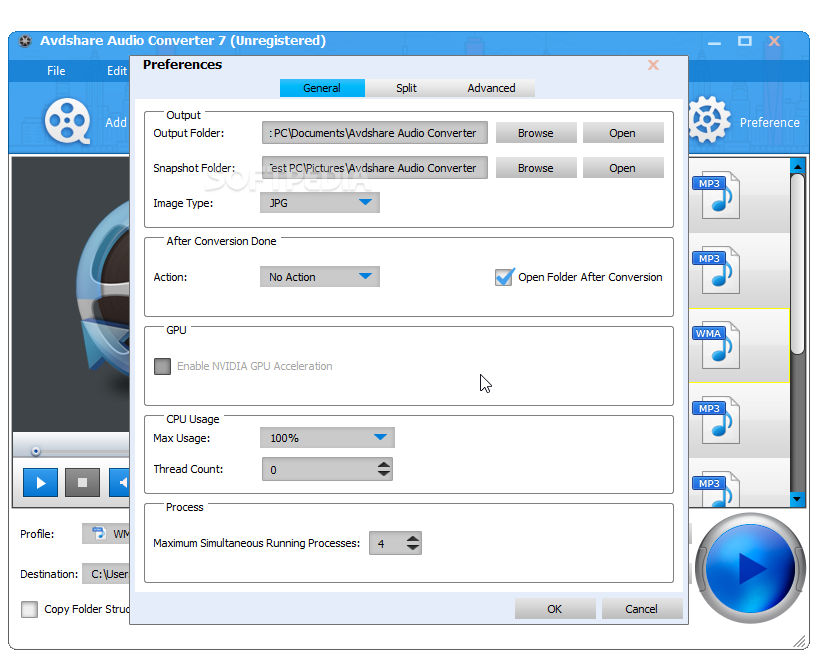Decrease Thread Count with the down arrow
This screenshot has width=818, height=658.
[x=384, y=473]
